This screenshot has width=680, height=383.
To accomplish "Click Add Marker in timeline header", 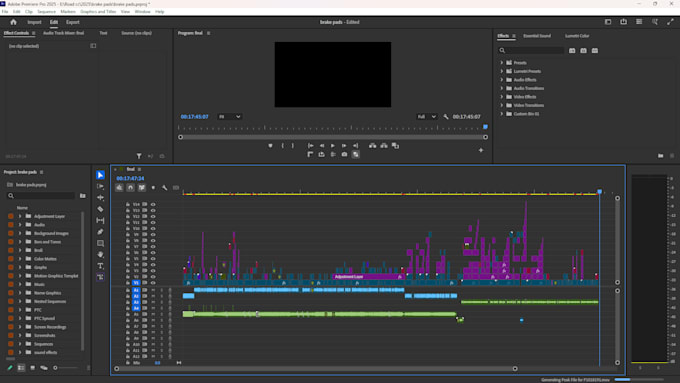I will [x=153, y=187].
